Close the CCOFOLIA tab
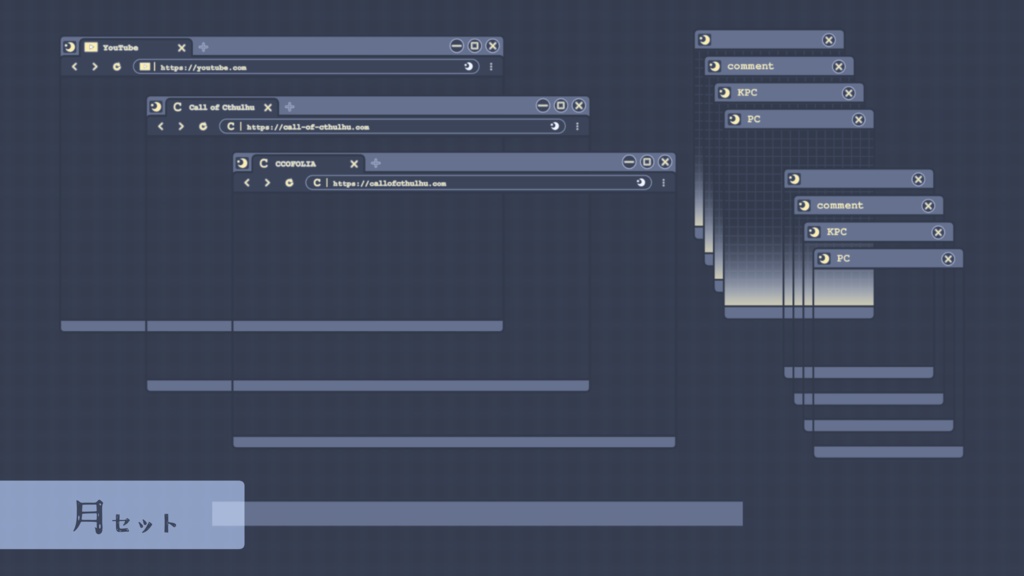The height and width of the screenshot is (576, 1024). pyautogui.click(x=354, y=164)
